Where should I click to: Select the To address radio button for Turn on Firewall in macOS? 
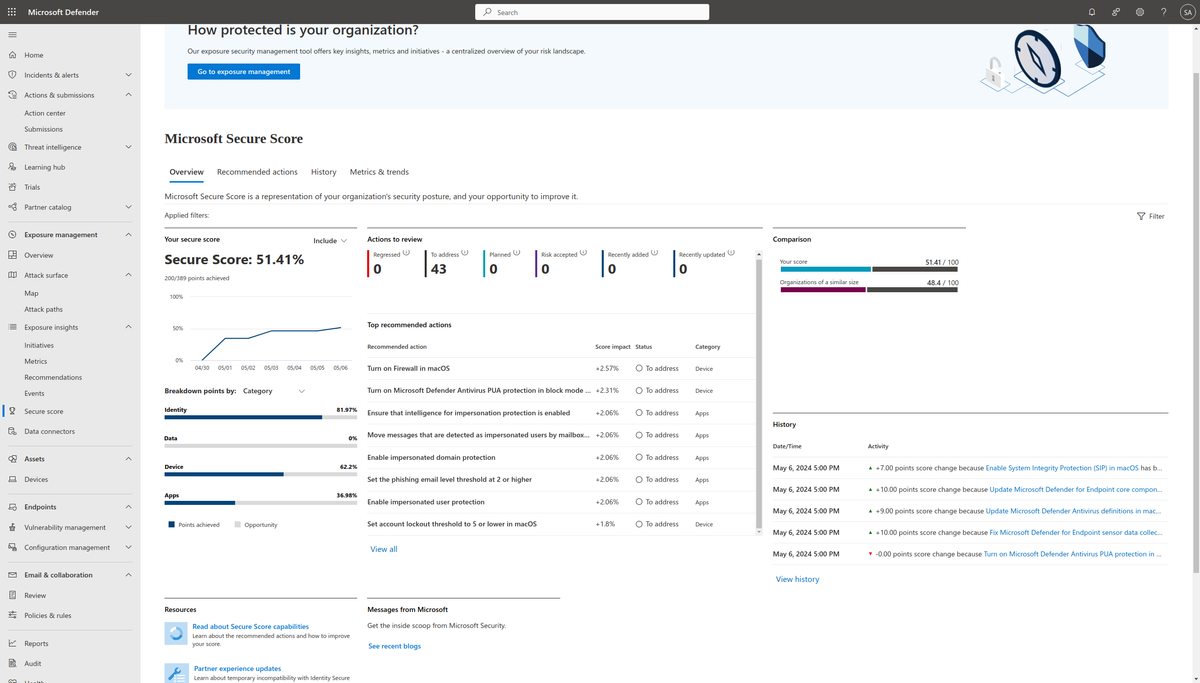coord(638,368)
